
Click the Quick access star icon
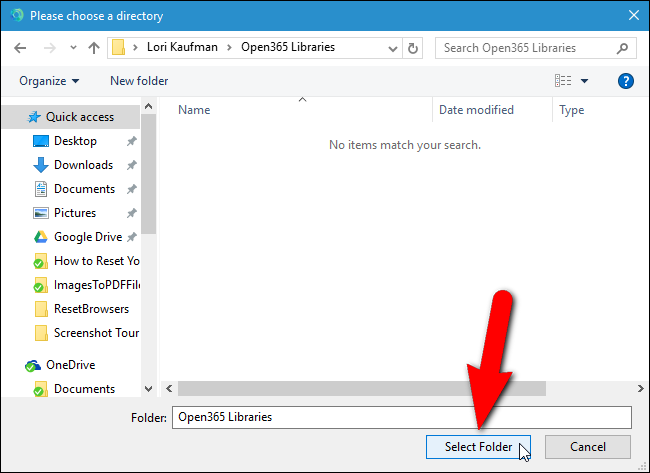(x=34, y=117)
